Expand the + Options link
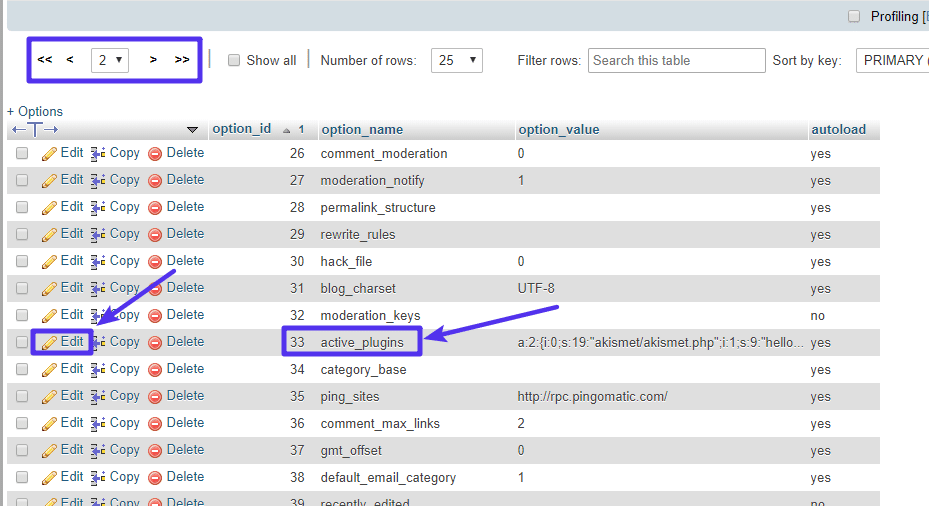929x506 pixels. click(35, 111)
